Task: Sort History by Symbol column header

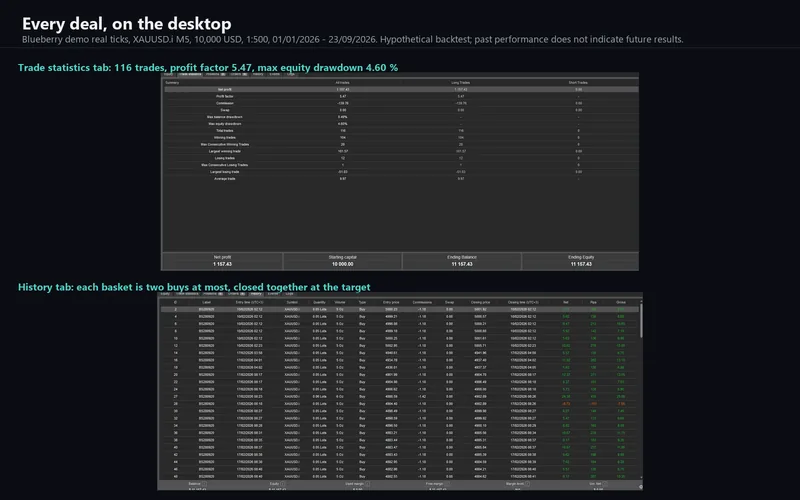Action: (292, 302)
